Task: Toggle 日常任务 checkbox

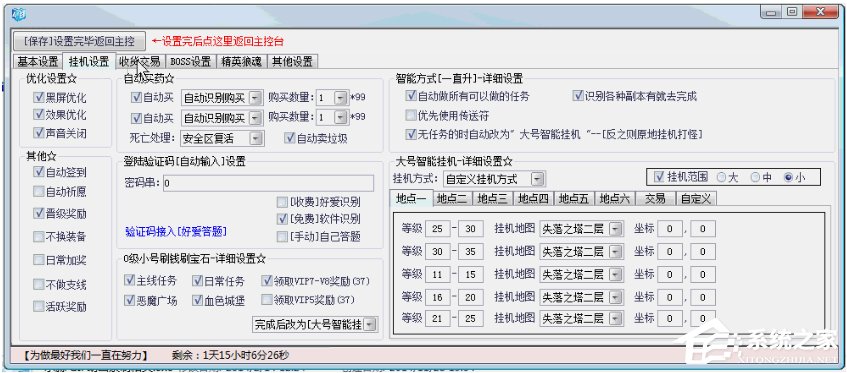Action: pyautogui.click(x=218, y=281)
